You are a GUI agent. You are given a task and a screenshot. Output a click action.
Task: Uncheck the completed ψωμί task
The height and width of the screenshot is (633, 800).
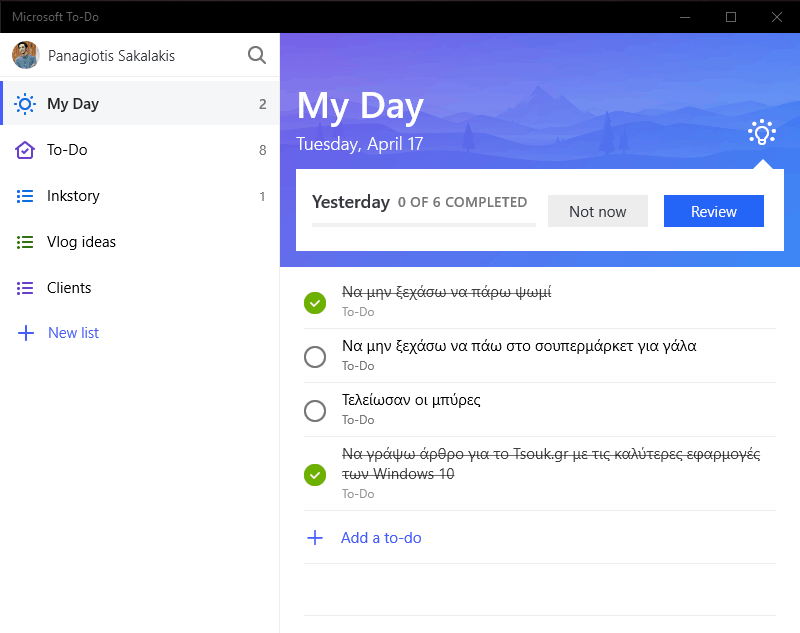(315, 303)
